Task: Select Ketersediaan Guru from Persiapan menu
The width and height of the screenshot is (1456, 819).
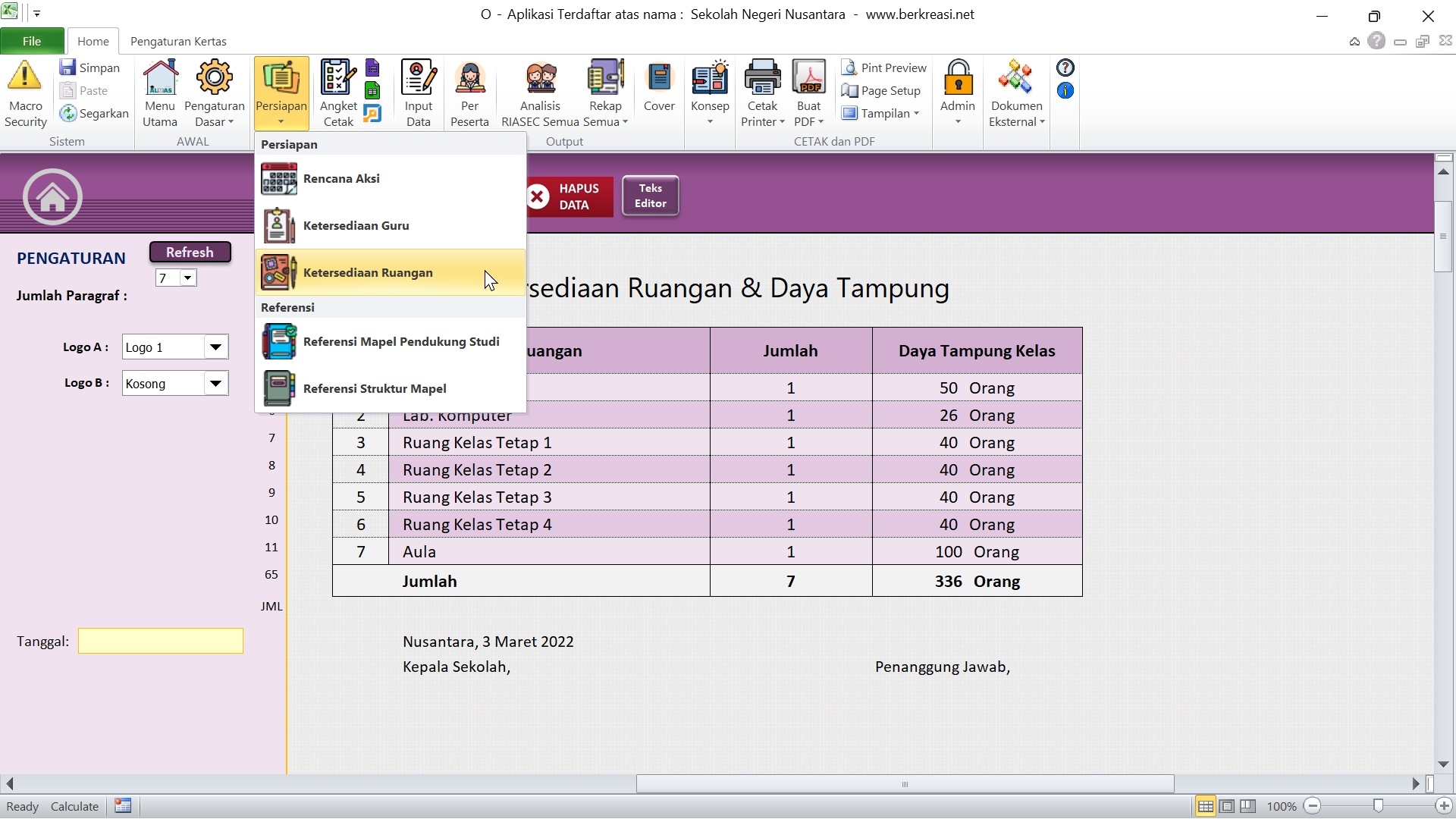Action: click(x=356, y=226)
